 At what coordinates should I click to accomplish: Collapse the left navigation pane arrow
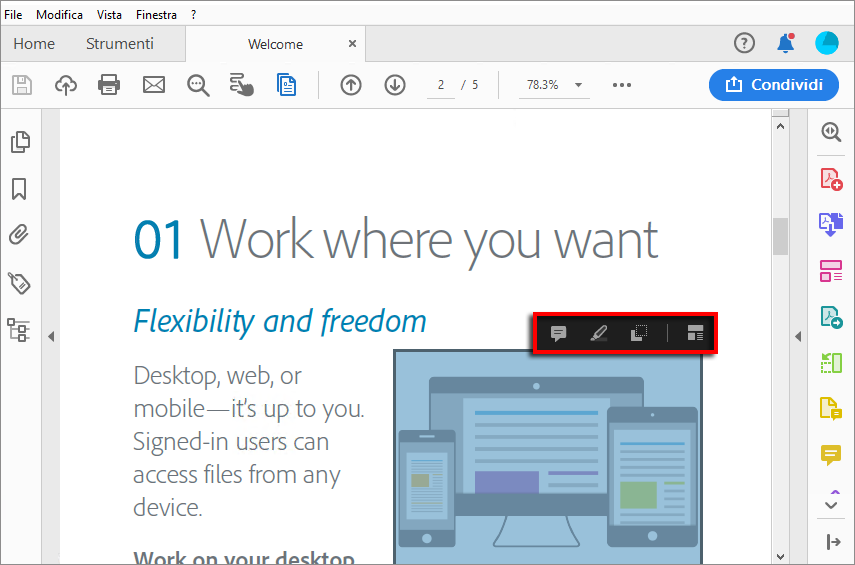[x=51, y=336]
